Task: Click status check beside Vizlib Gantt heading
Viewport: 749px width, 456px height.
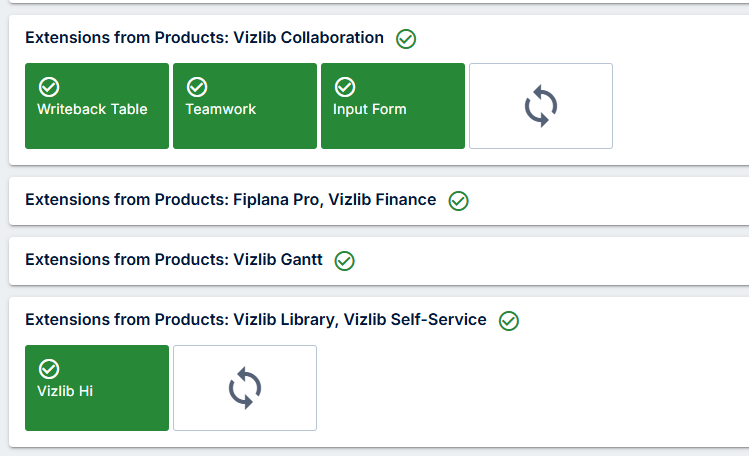Action: point(344,261)
